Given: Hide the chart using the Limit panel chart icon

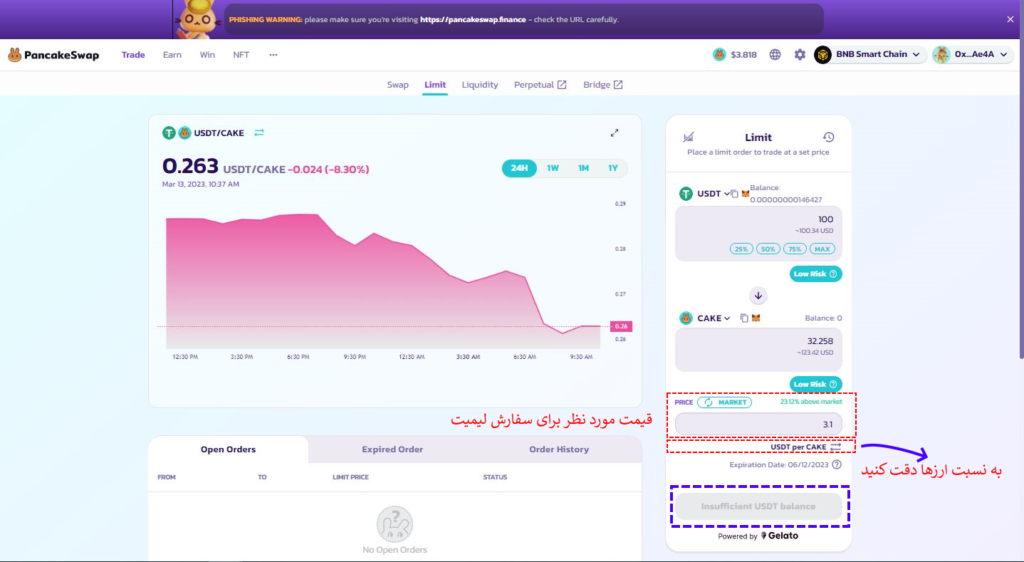Looking at the screenshot, I should point(688,137).
